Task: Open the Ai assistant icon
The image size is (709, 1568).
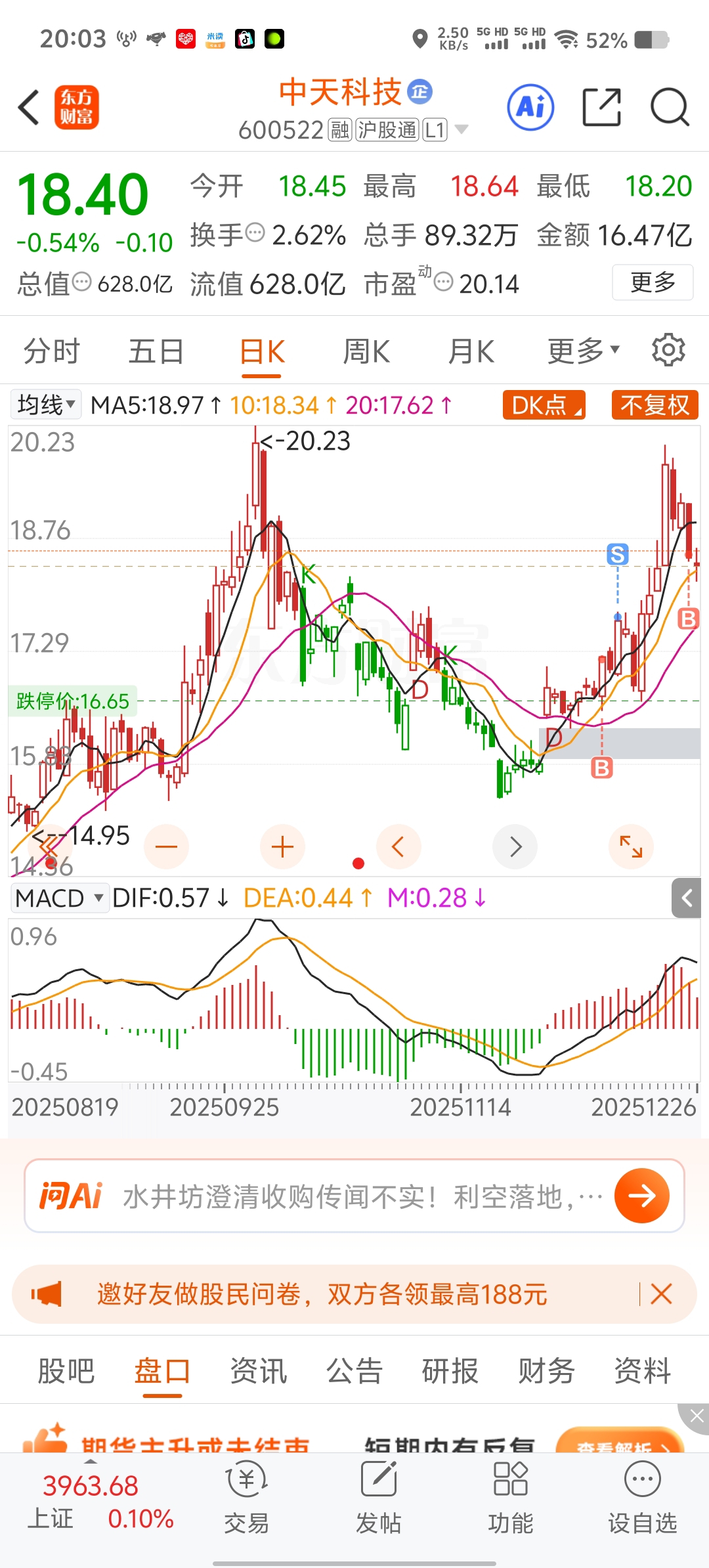Action: coord(530,107)
